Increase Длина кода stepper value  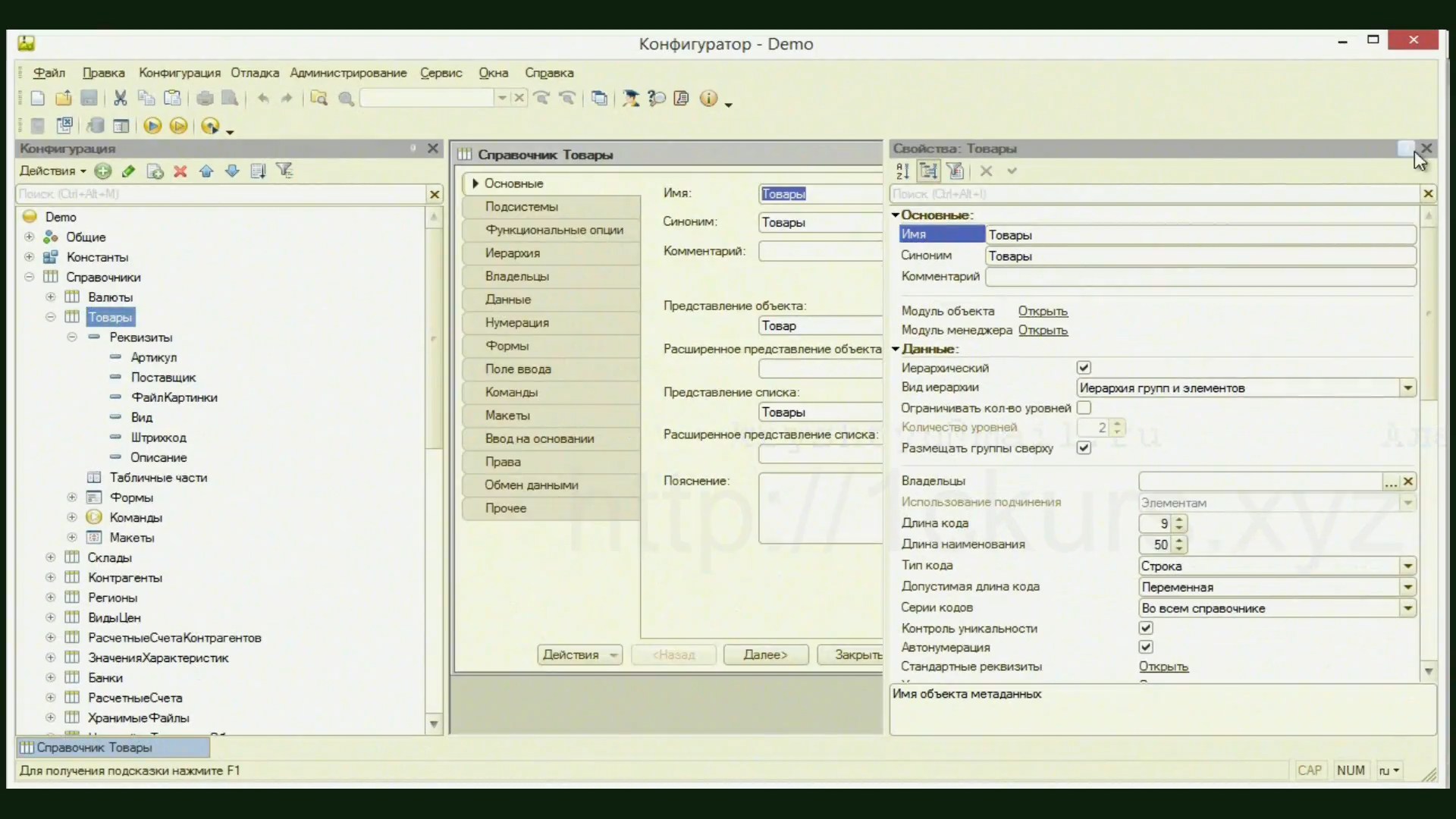pos(1179,519)
